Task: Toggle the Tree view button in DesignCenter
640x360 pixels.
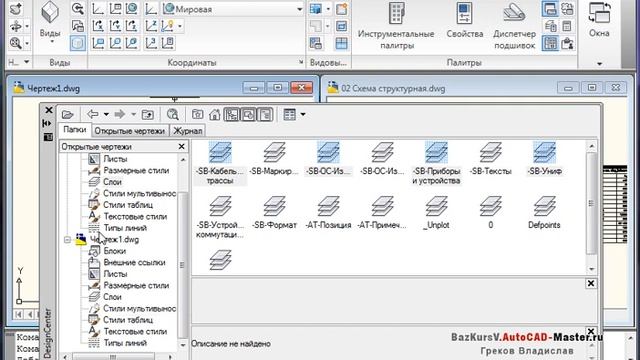Action: click(231, 115)
